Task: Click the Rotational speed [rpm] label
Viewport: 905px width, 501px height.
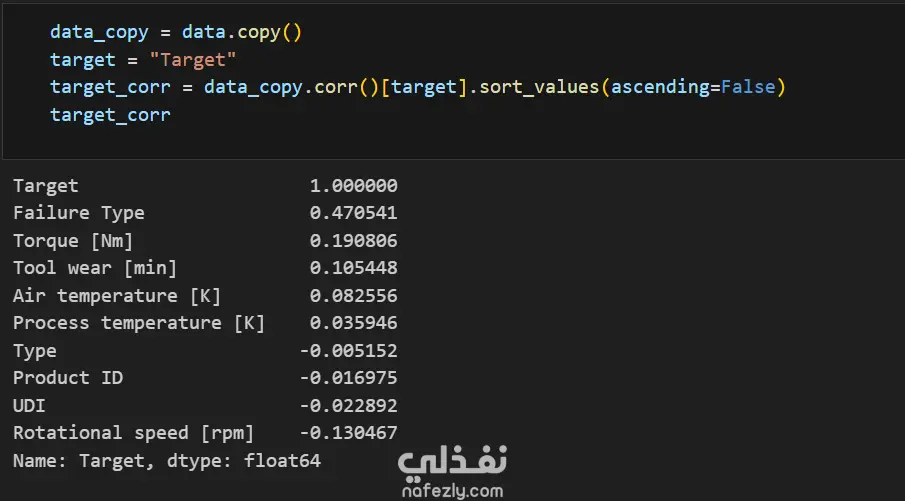Action: [x=133, y=433]
